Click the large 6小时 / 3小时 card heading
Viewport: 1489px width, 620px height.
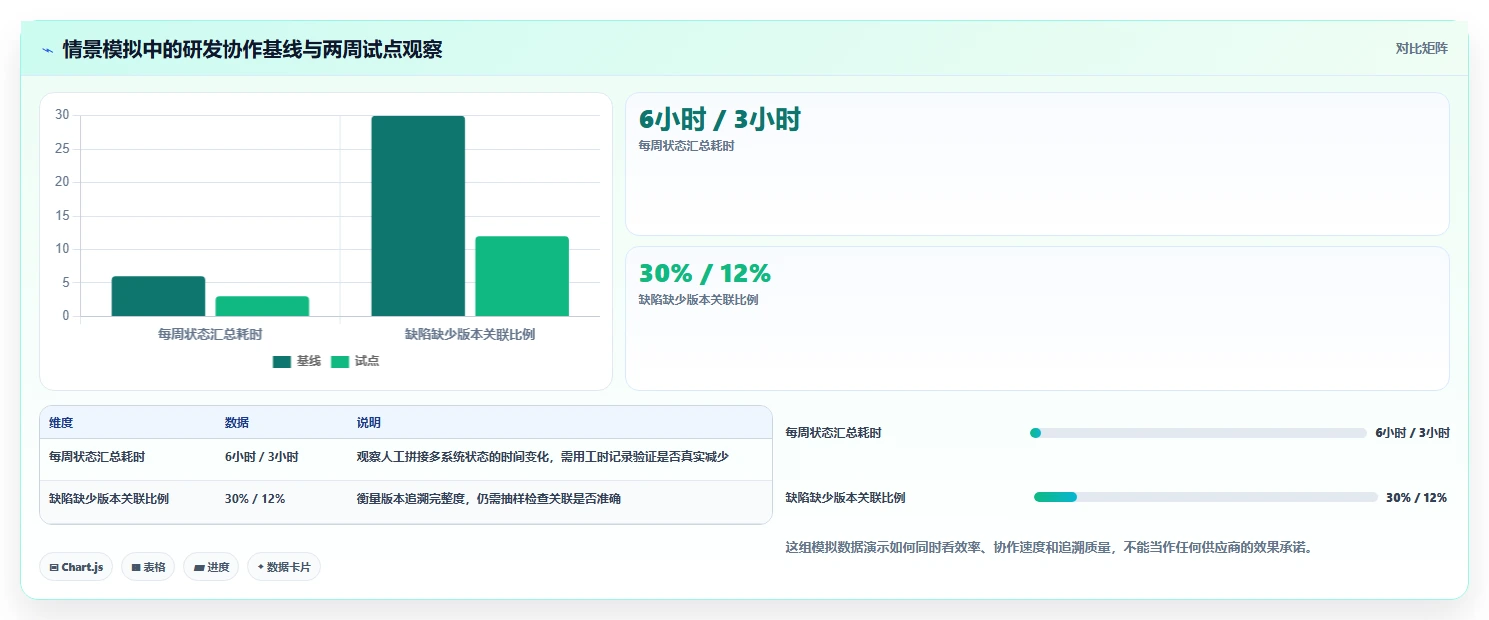[720, 120]
